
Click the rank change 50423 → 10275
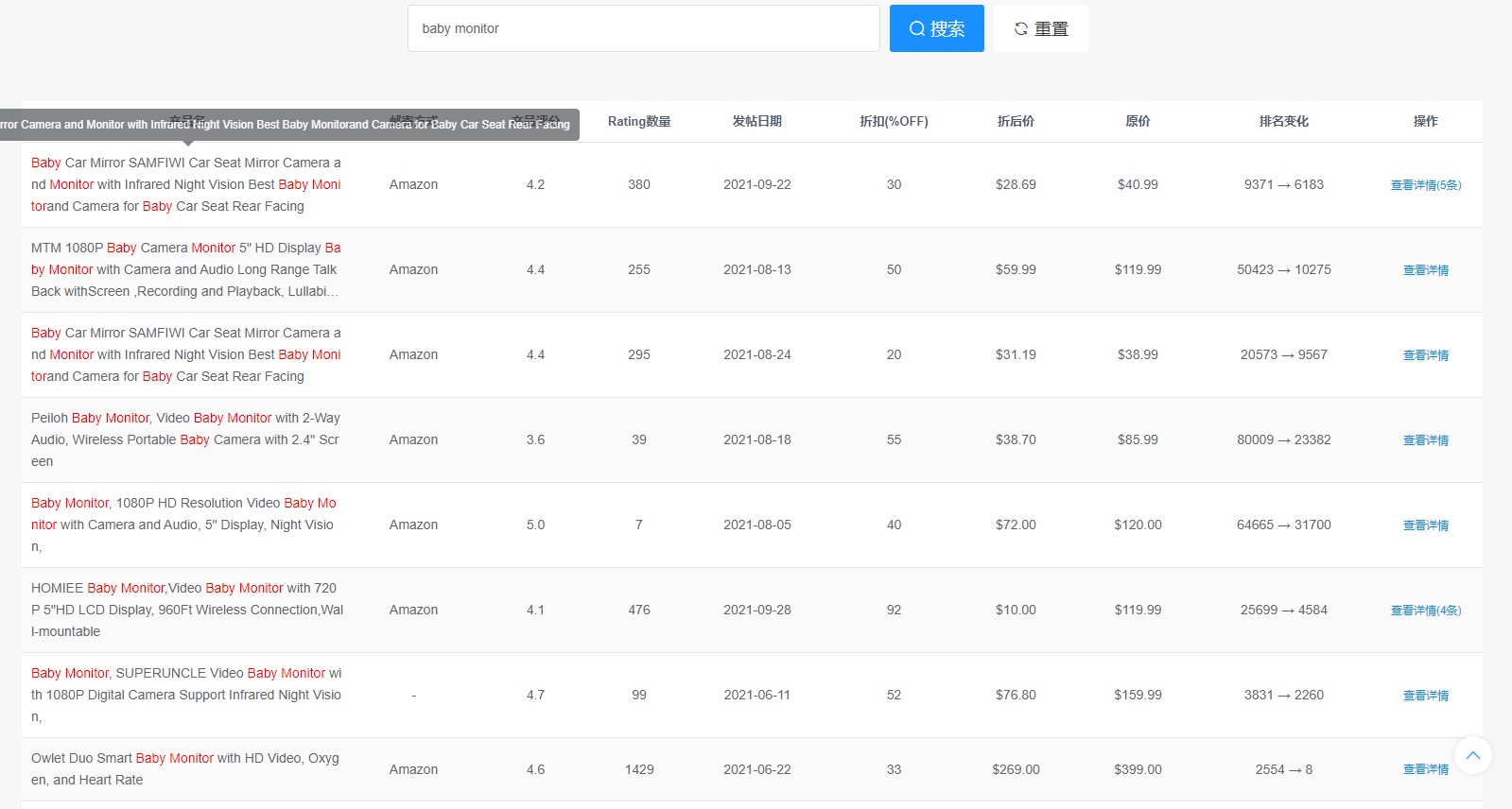(1283, 269)
